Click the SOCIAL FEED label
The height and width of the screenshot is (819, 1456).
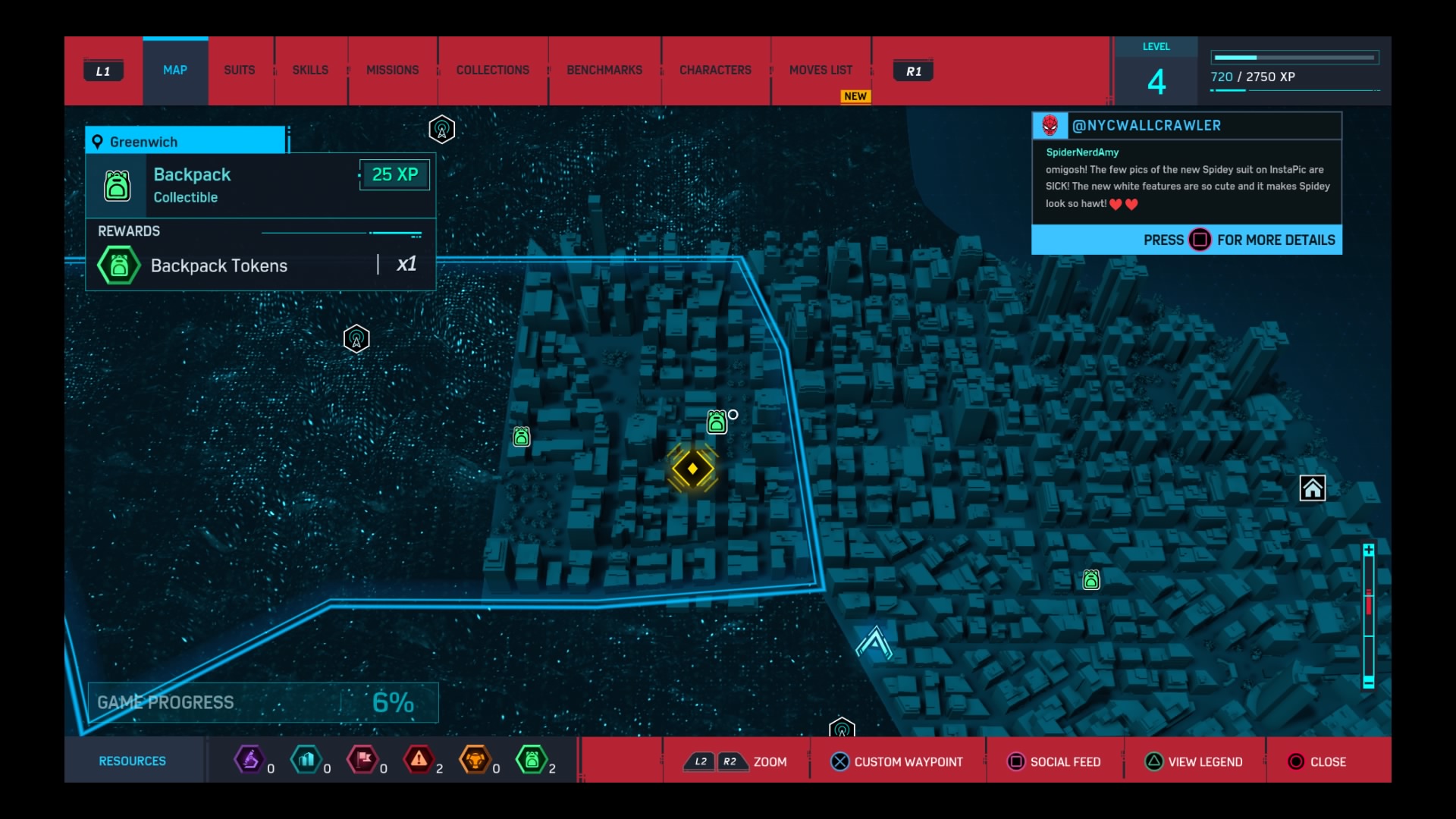[x=1065, y=762]
